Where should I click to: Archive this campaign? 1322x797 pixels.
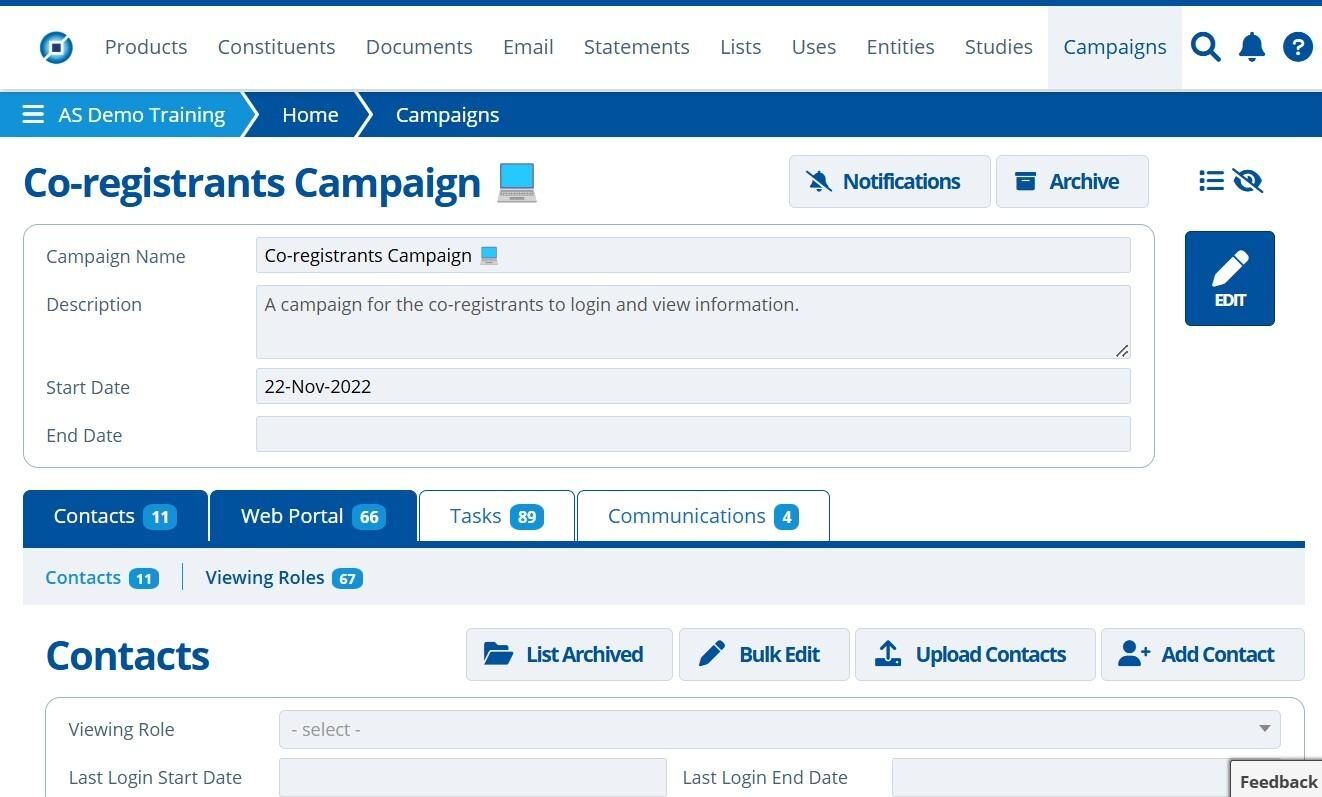coord(1072,181)
